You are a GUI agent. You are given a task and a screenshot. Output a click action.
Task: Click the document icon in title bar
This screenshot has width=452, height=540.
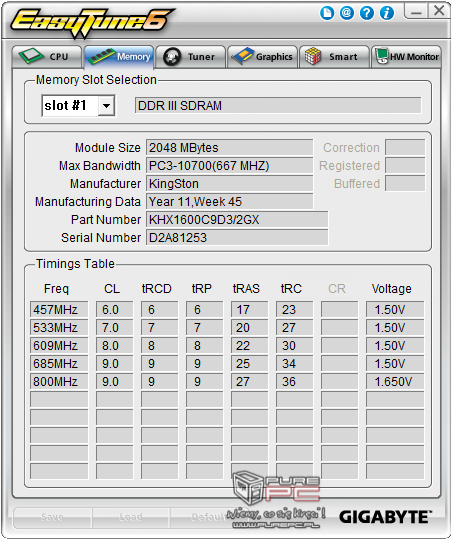(x=327, y=13)
